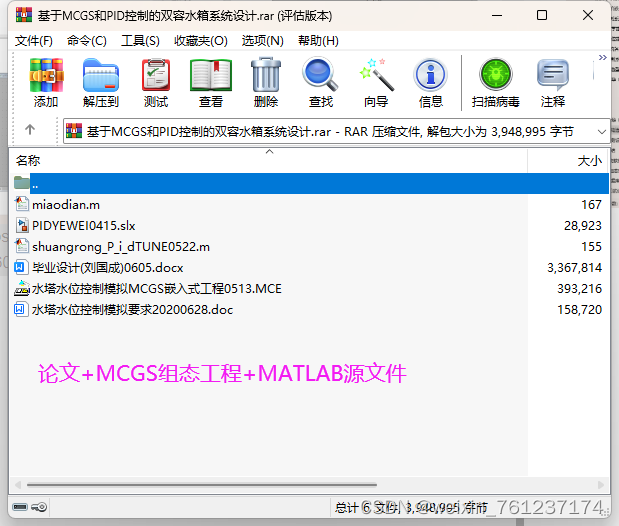
Task: Click the size value 3,367,814
Action: tap(574, 268)
